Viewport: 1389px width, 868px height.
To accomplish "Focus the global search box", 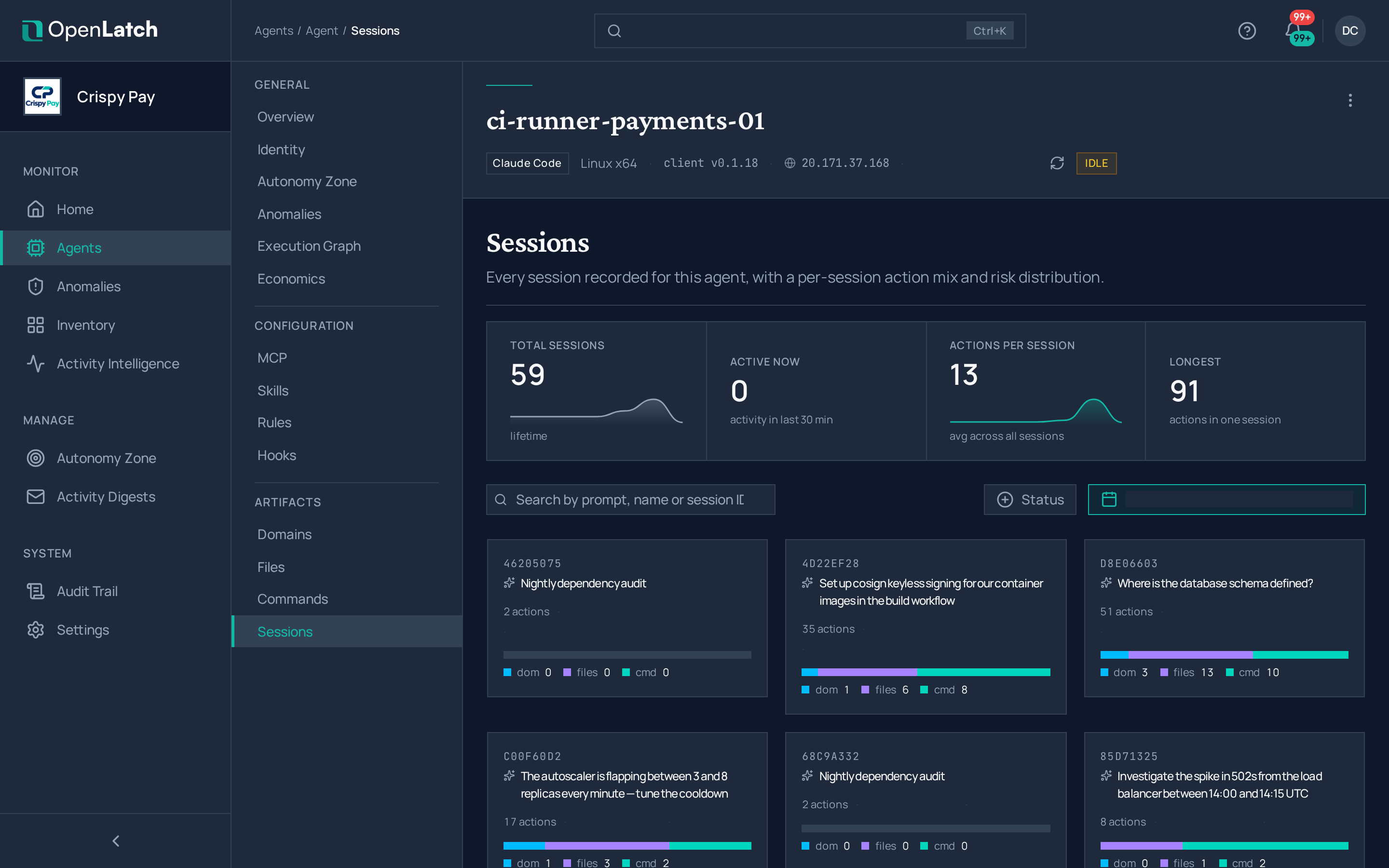I will 810,31.
